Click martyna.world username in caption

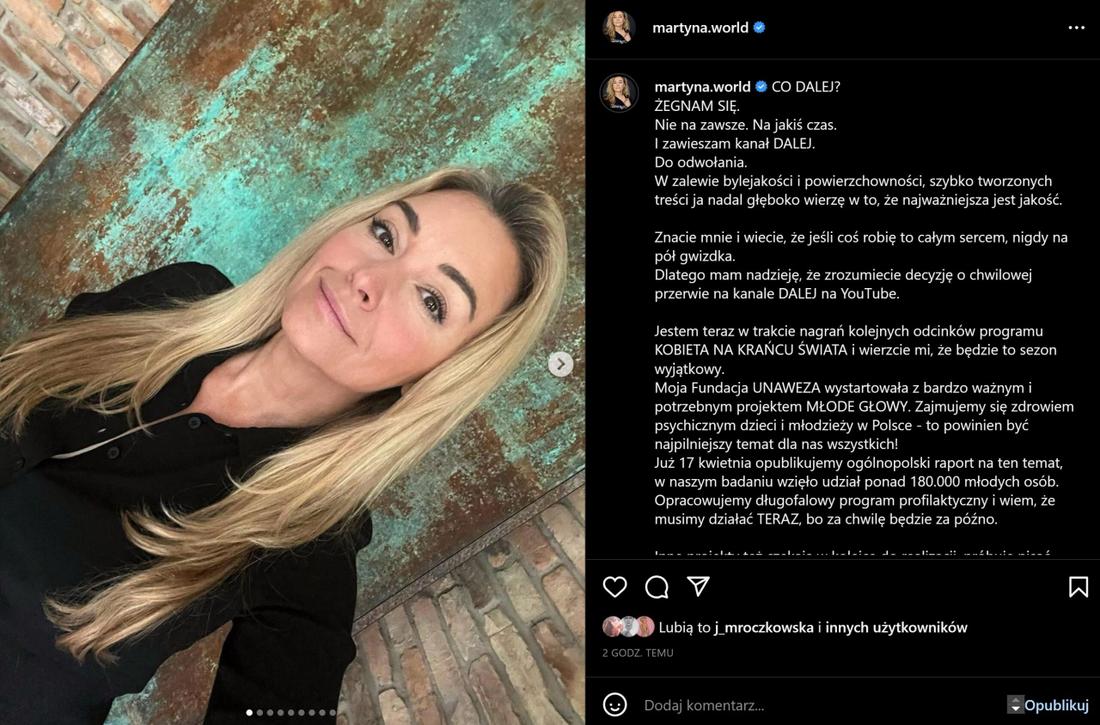(x=702, y=87)
